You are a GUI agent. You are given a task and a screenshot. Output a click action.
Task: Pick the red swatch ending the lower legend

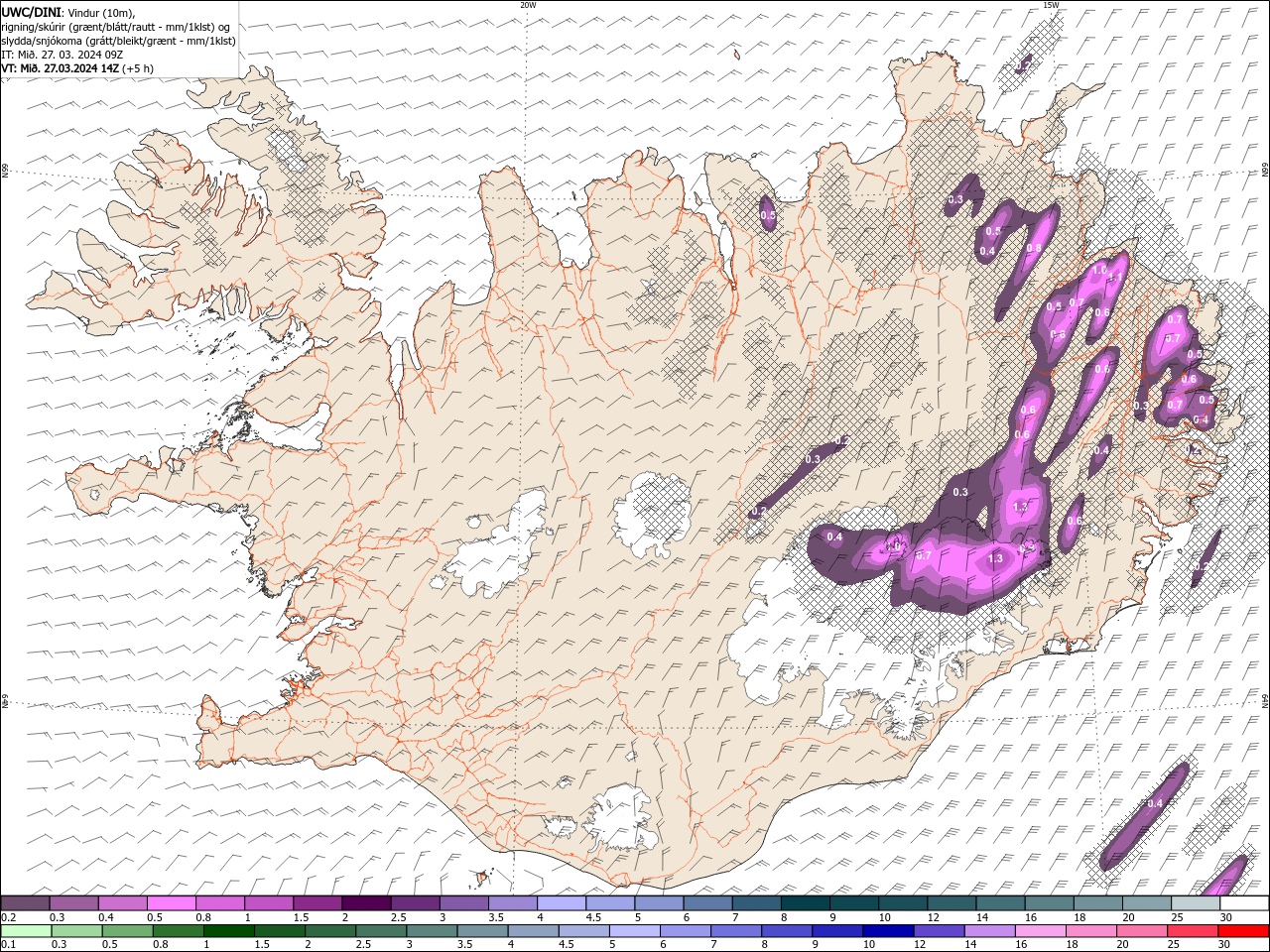1244,930
